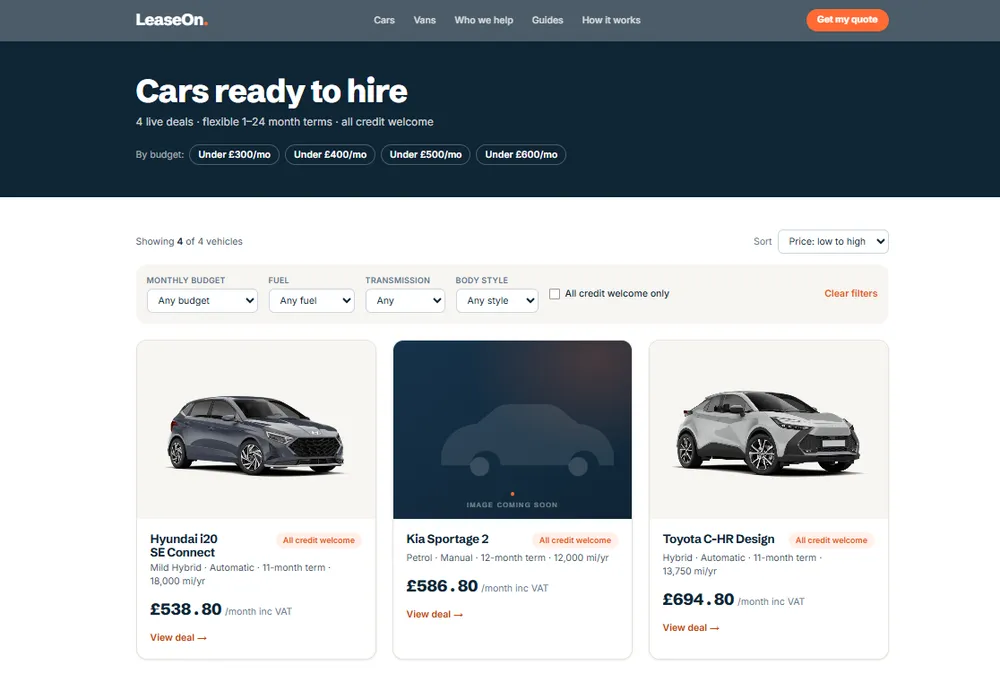The height and width of the screenshot is (674, 1000).
Task: View deal for Hyundai i20 SE Connect
Action: pyautogui.click(x=178, y=638)
